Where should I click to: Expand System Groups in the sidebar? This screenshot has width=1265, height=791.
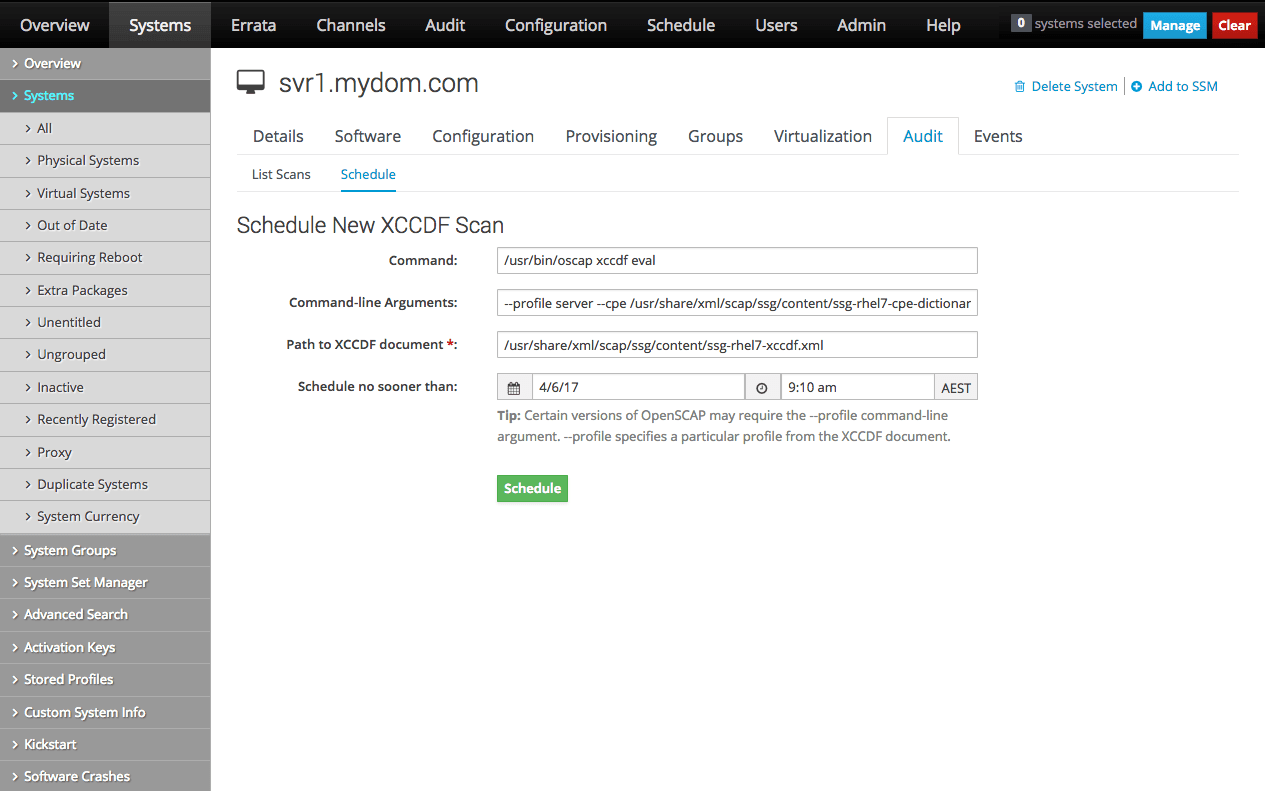pyautogui.click(x=105, y=550)
